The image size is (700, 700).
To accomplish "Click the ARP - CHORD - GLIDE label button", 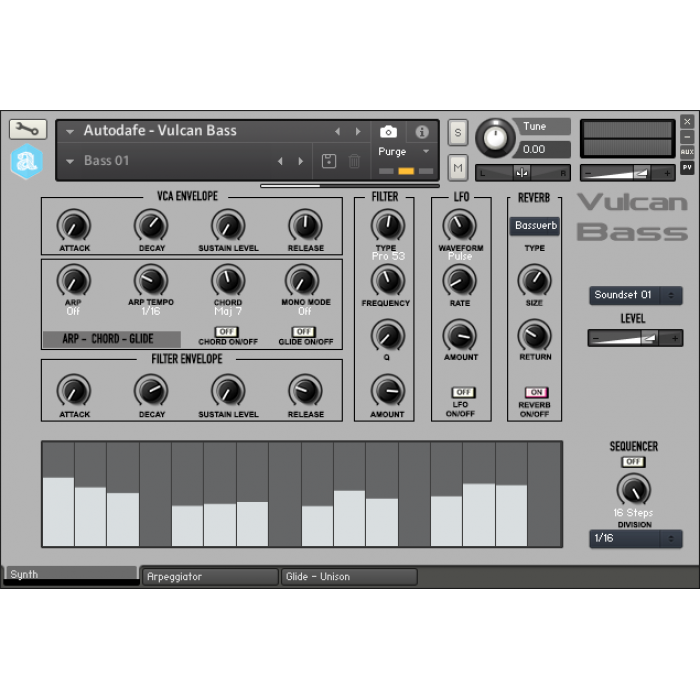I will (112, 339).
